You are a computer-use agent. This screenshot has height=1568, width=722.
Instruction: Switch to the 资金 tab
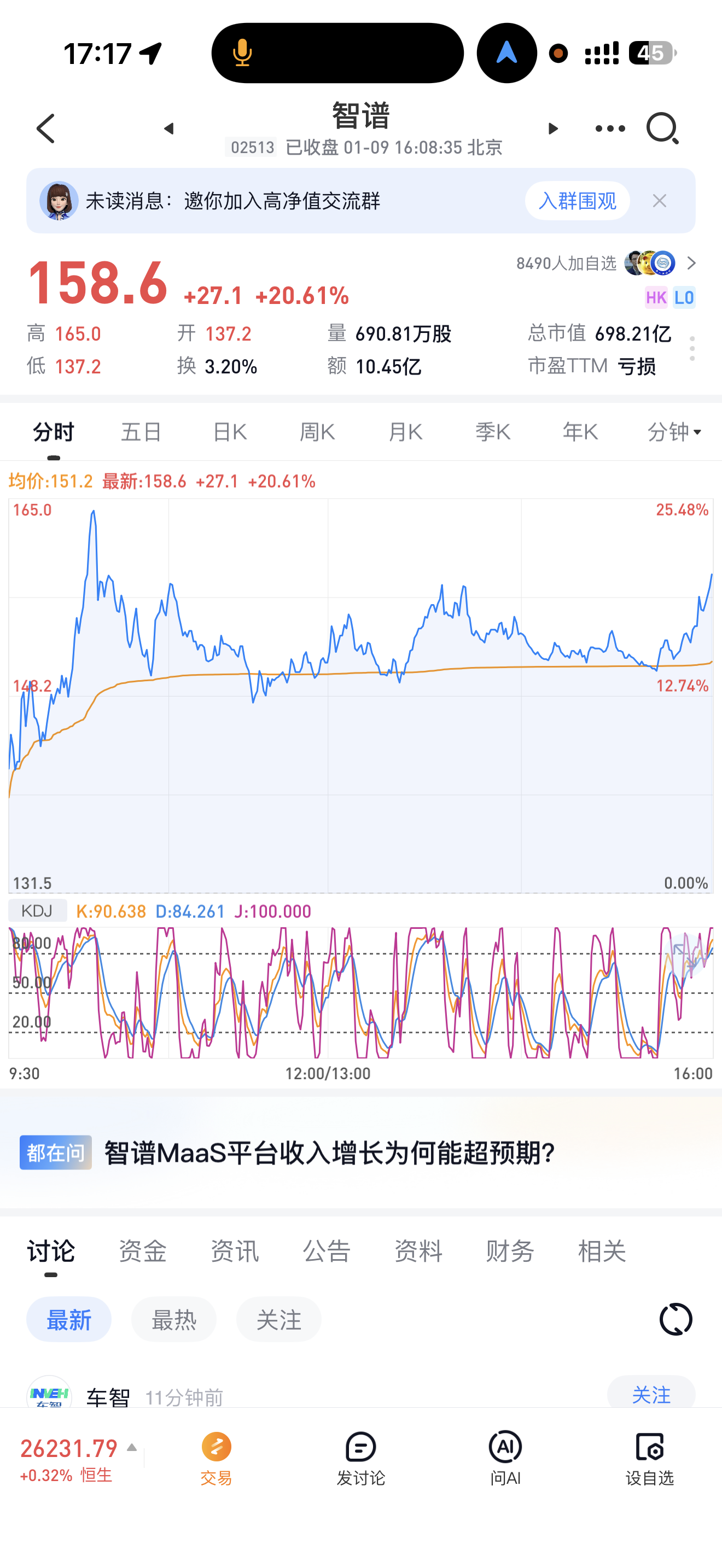pyautogui.click(x=142, y=1251)
